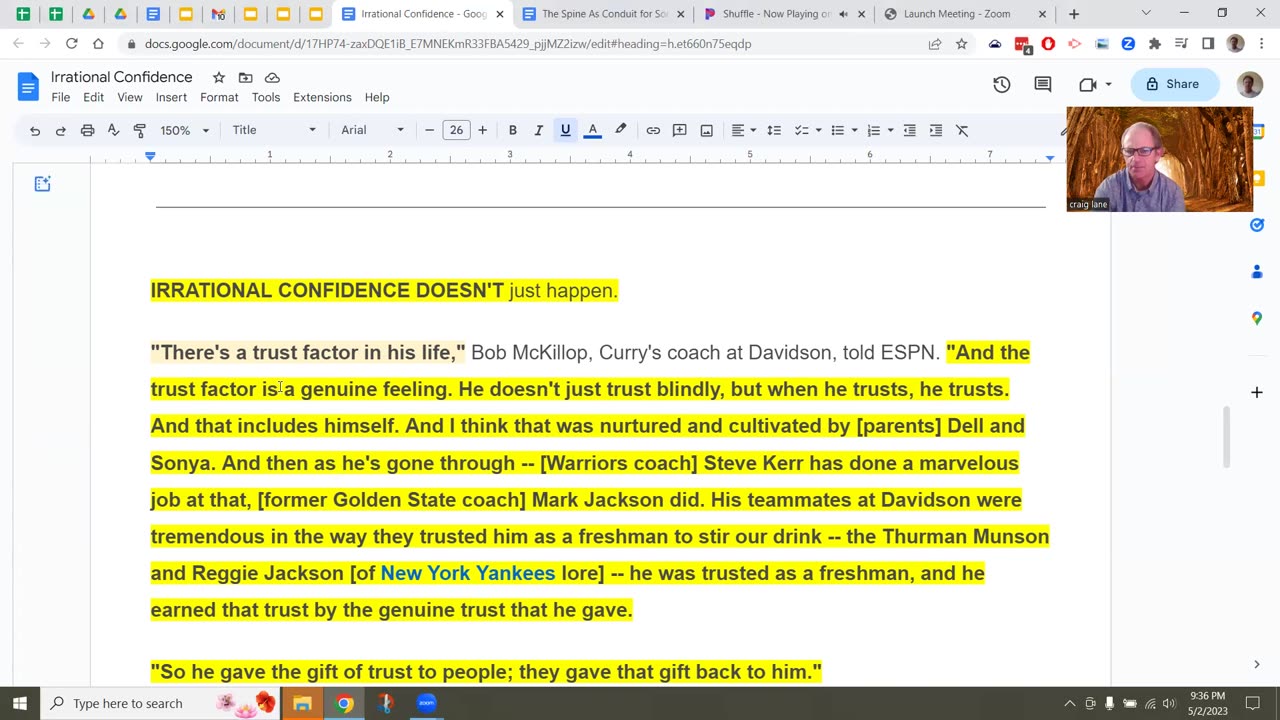
Task: Open the Tasks sidebar panel
Action: click(x=1257, y=225)
